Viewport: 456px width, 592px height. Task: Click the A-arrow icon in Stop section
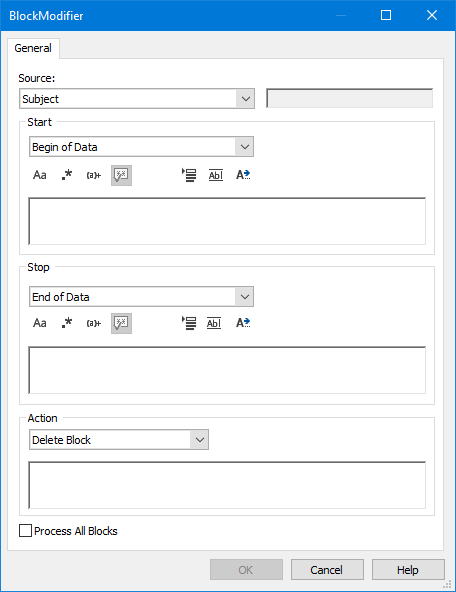243,323
